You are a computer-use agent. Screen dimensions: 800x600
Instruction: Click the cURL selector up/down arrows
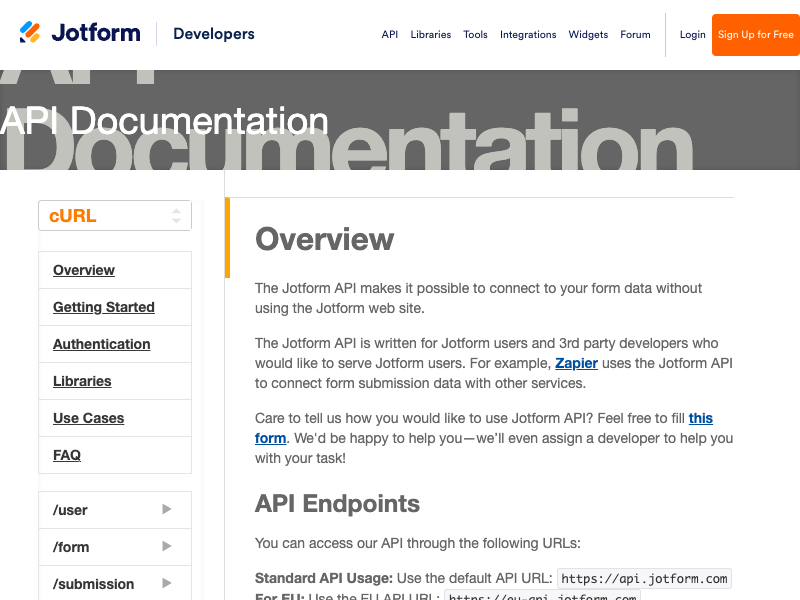pos(176,216)
